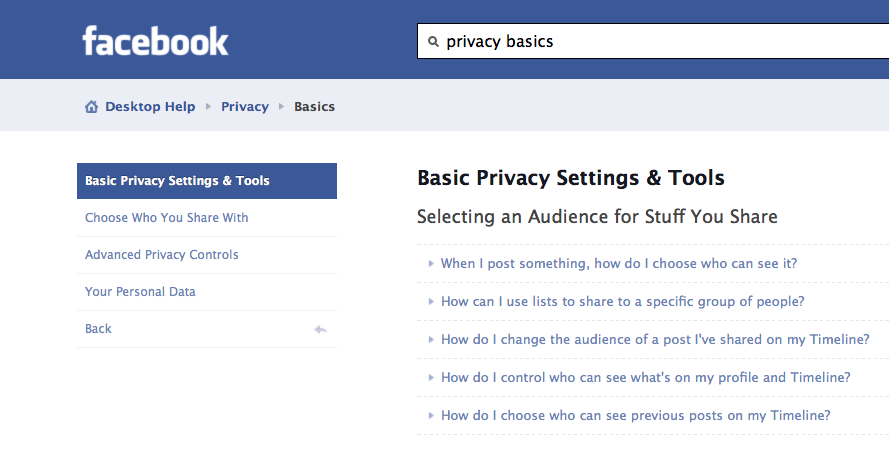Click the search magnifier icon

433,41
